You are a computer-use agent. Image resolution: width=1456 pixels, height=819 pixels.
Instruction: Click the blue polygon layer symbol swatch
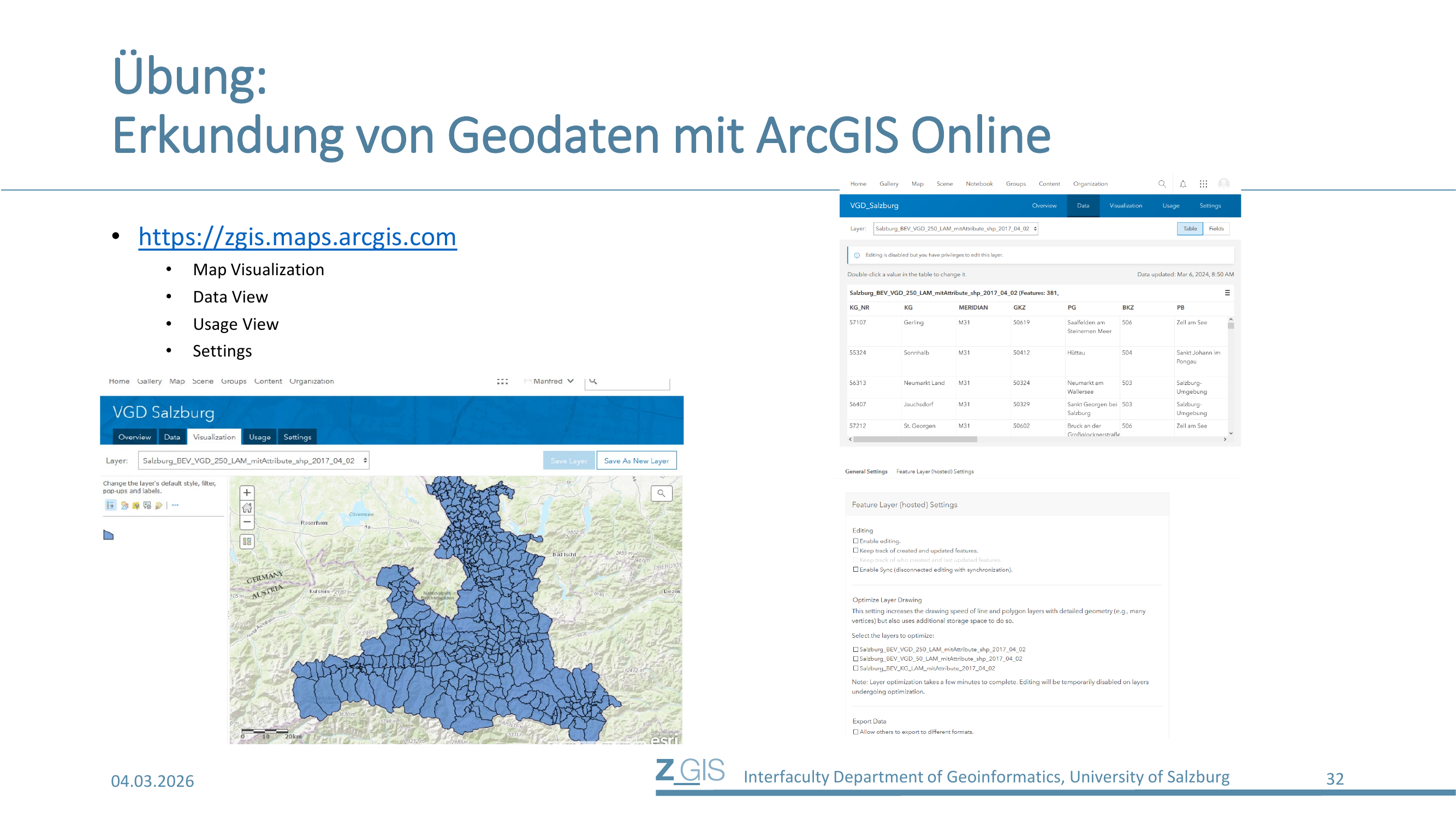[109, 535]
